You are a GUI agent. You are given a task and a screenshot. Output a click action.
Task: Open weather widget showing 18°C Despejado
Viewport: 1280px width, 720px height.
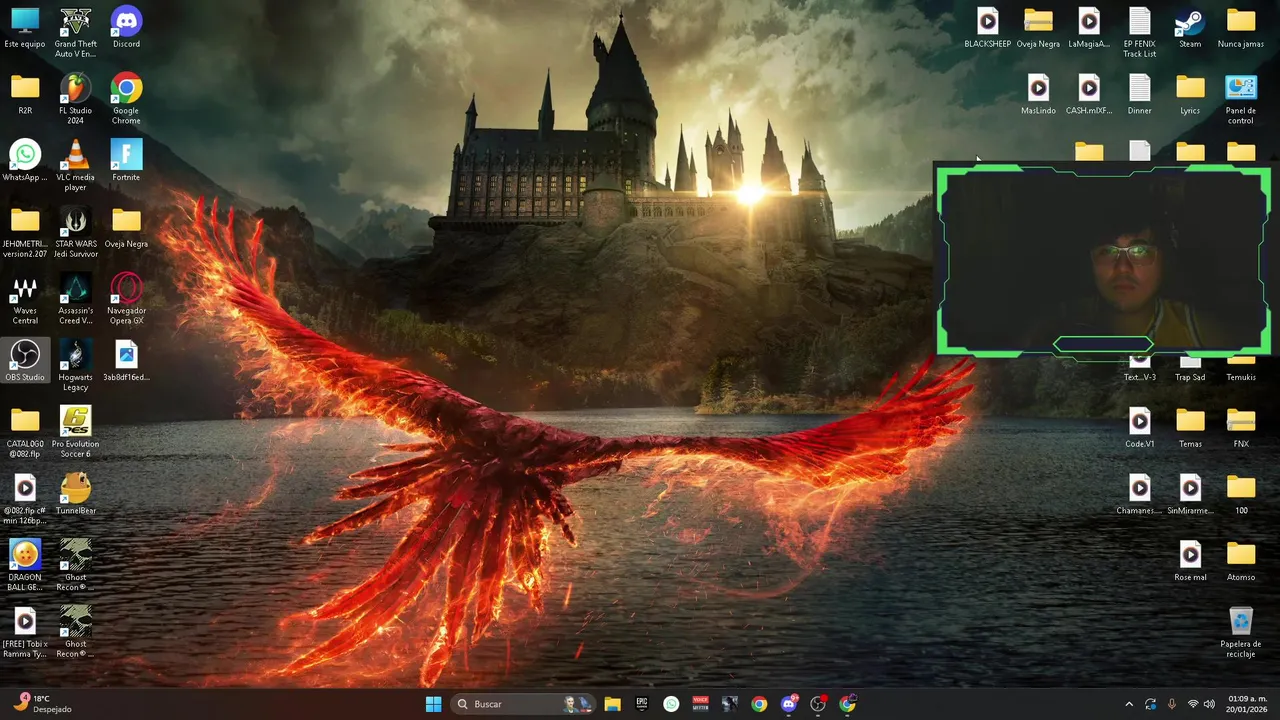click(x=43, y=704)
